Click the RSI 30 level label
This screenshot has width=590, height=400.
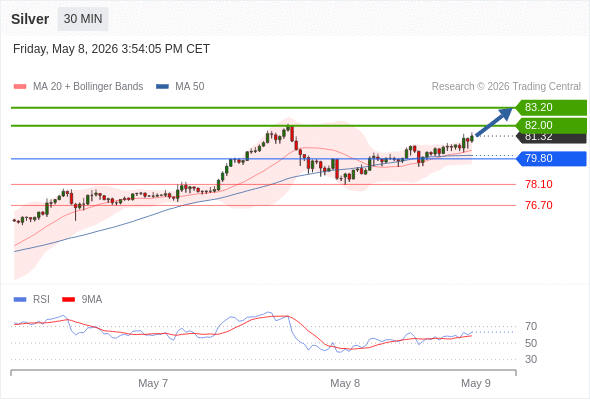[531, 359]
